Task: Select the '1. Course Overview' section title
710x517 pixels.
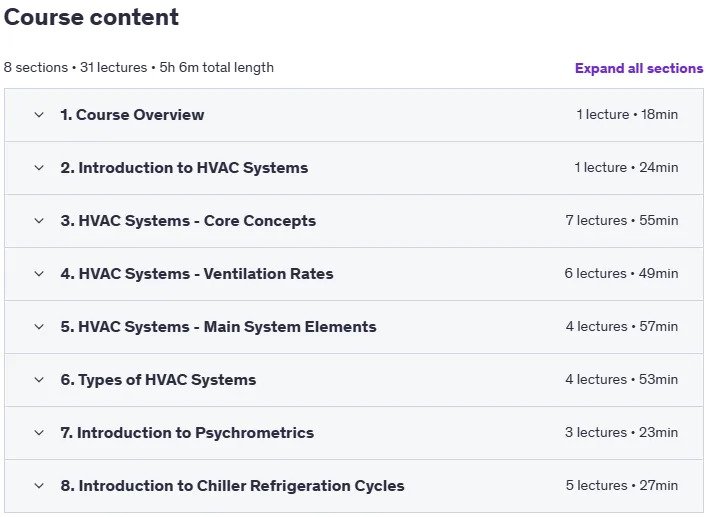Action: [132, 115]
